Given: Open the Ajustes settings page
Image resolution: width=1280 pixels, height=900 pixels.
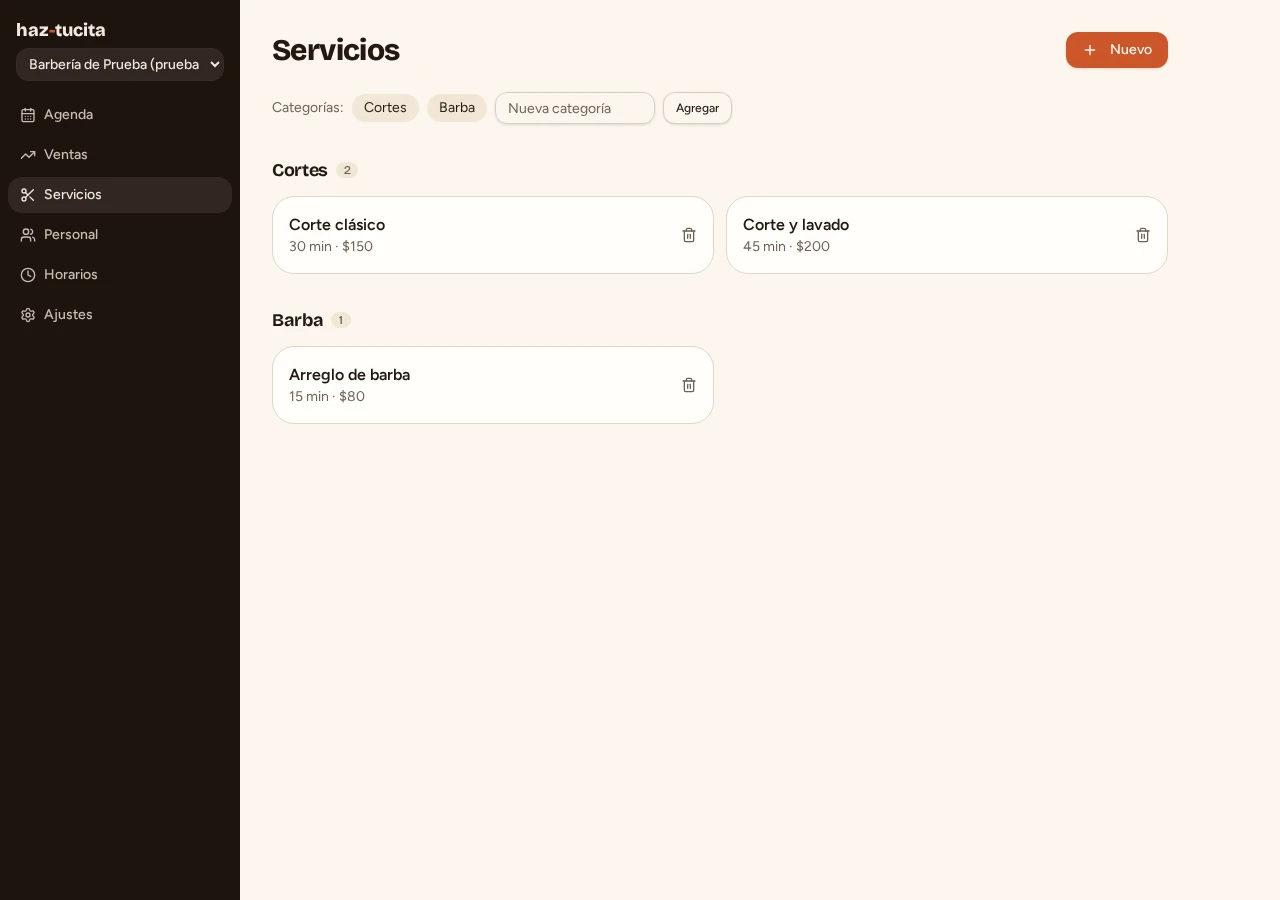Looking at the screenshot, I should [x=120, y=315].
